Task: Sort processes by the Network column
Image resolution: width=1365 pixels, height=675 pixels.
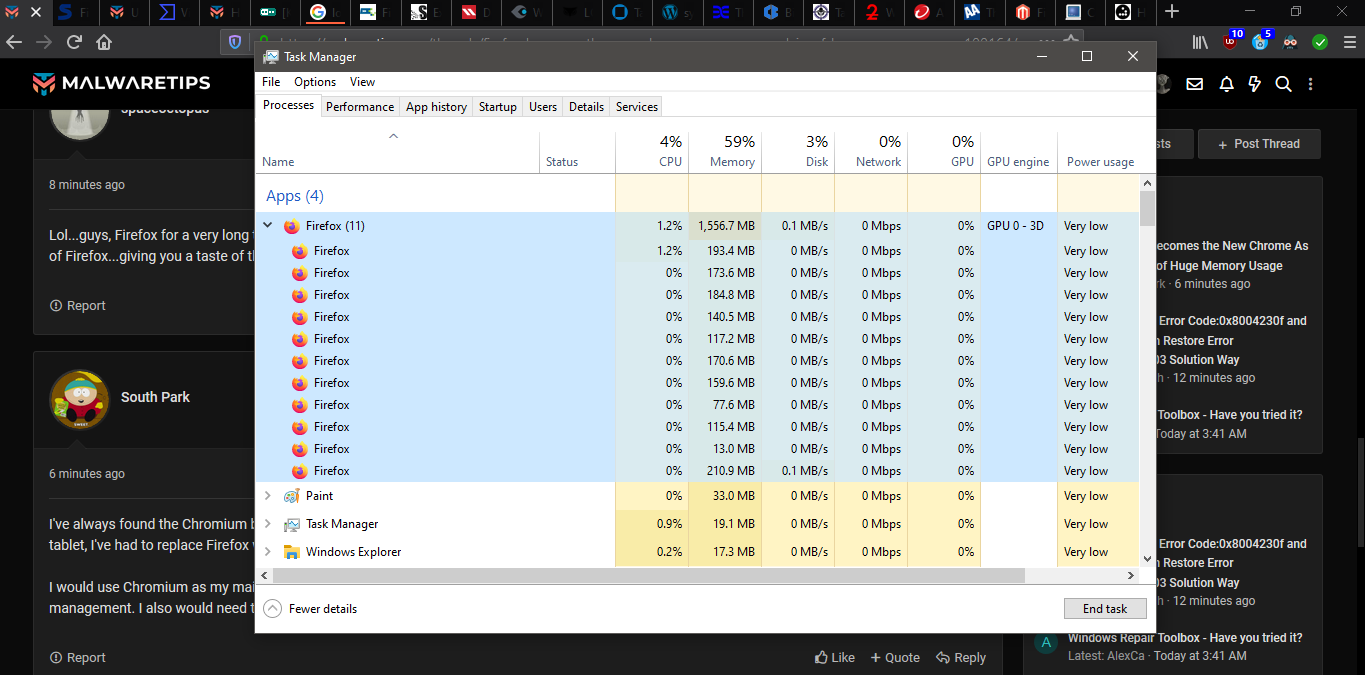Action: [871, 152]
